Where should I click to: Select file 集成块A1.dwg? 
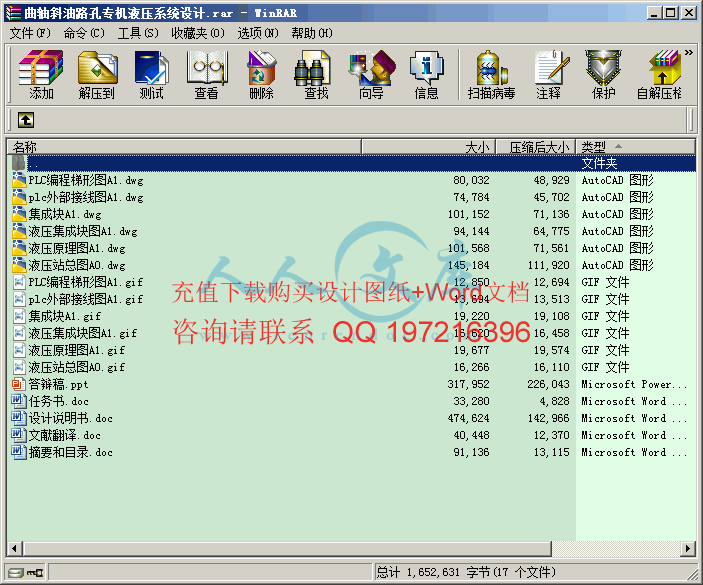tap(352, 214)
